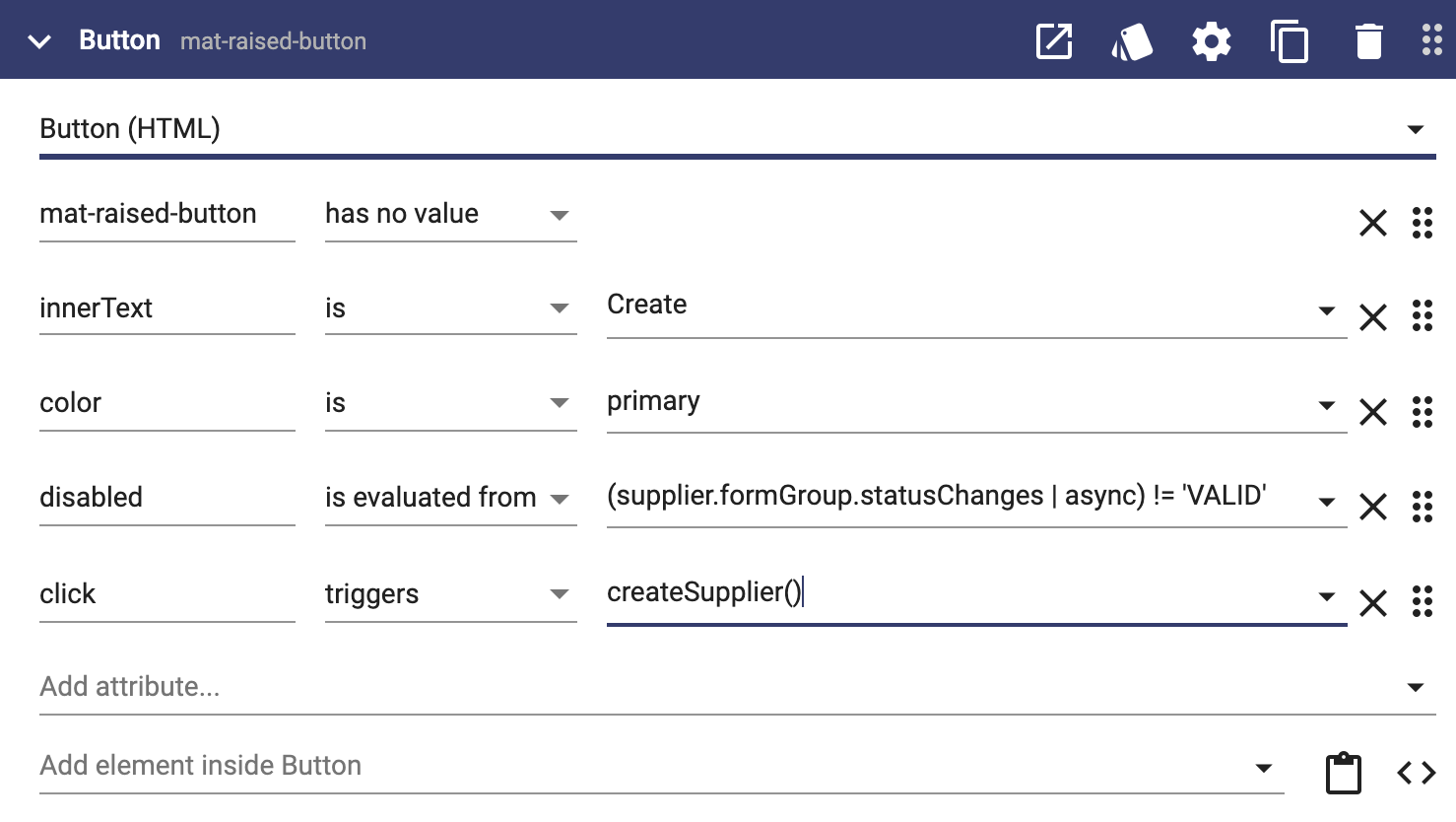Open the styles swatch icon in header
Image resolution: width=1456 pixels, height=822 pixels.
[x=1132, y=42]
